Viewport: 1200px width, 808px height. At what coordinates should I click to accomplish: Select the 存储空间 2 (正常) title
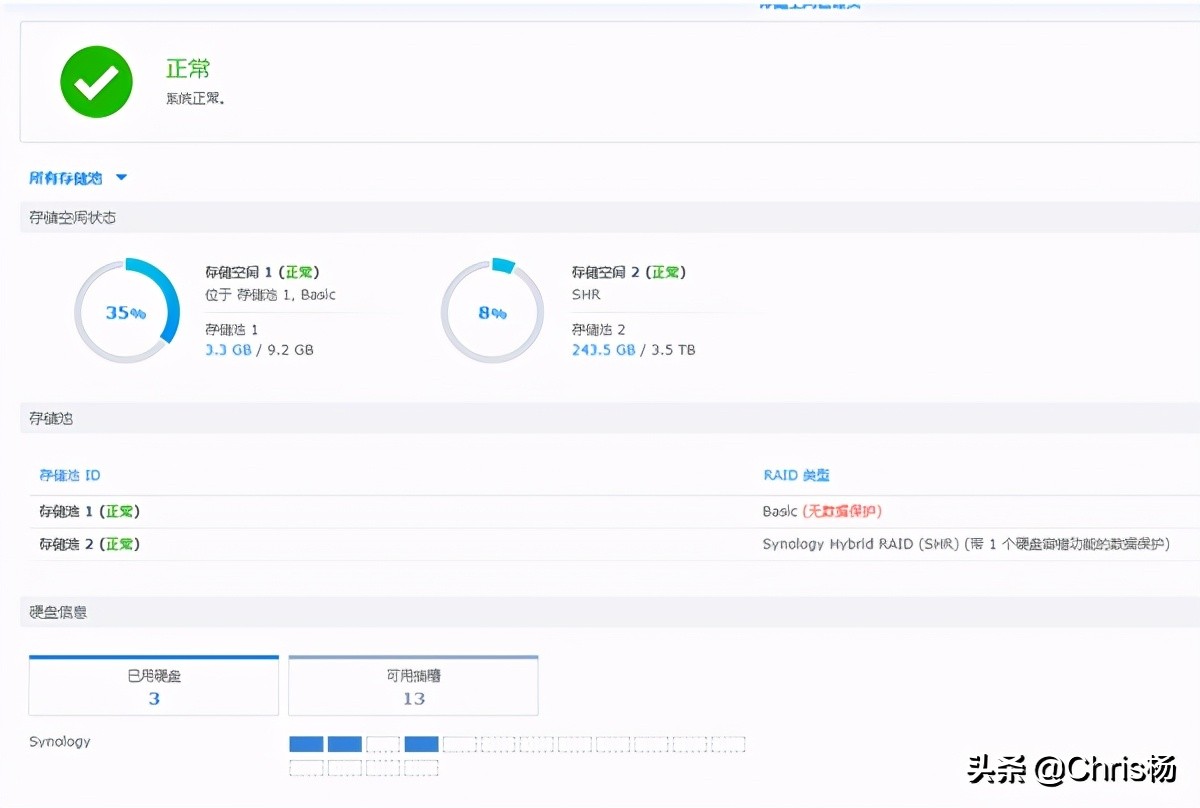click(x=629, y=272)
